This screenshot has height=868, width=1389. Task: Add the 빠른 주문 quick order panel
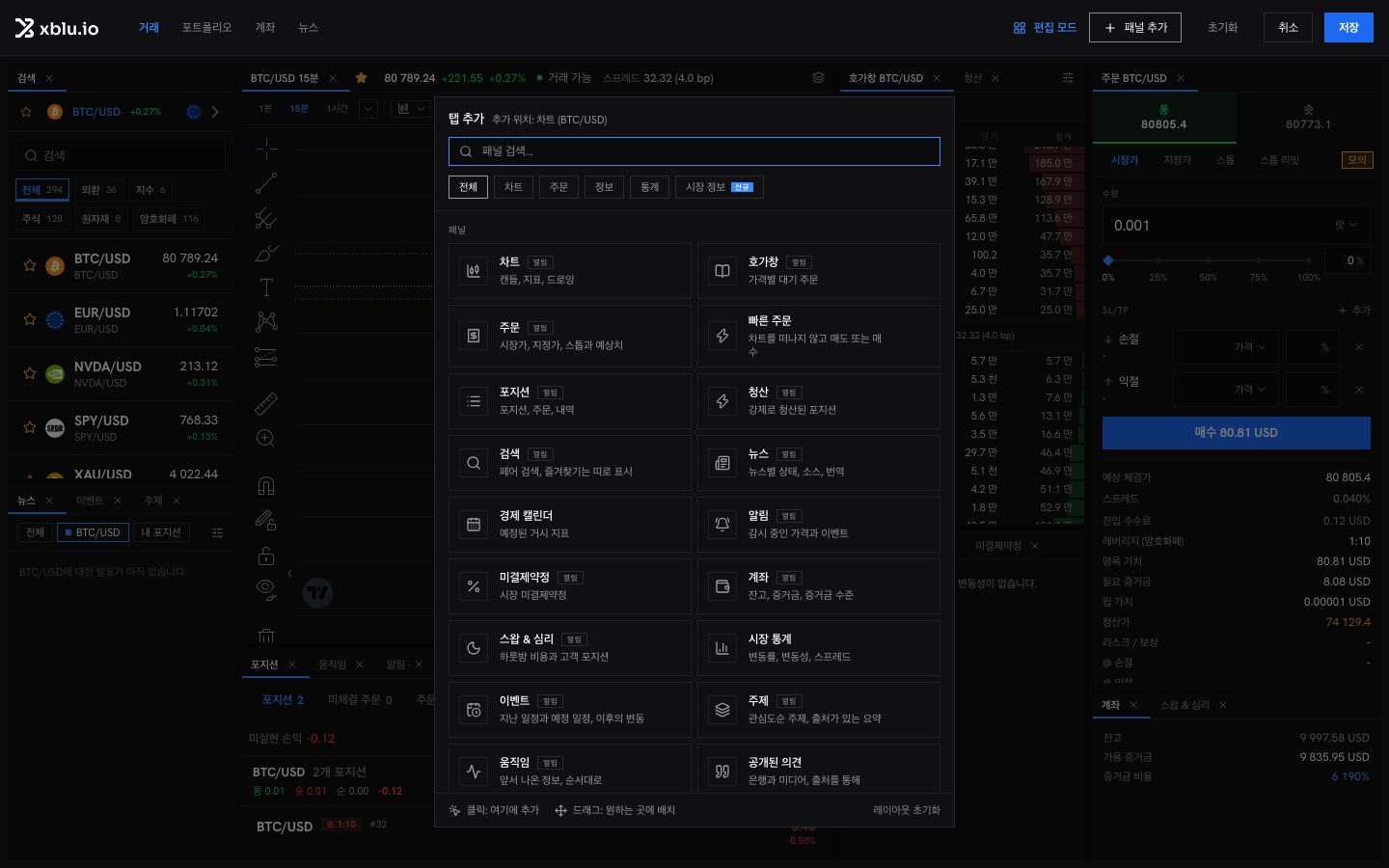click(819, 336)
